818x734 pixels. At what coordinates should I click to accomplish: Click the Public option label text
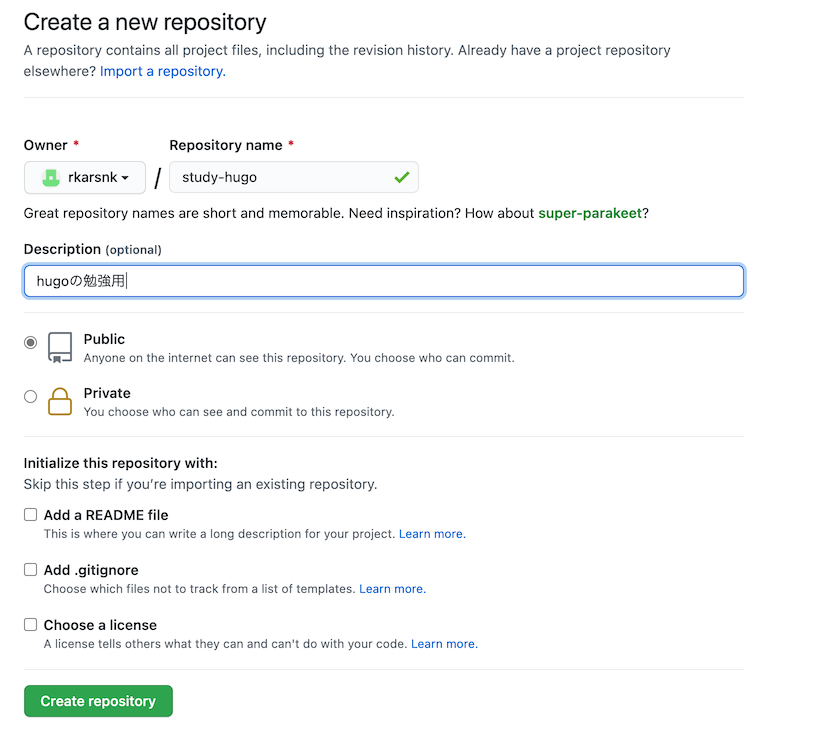coord(104,339)
